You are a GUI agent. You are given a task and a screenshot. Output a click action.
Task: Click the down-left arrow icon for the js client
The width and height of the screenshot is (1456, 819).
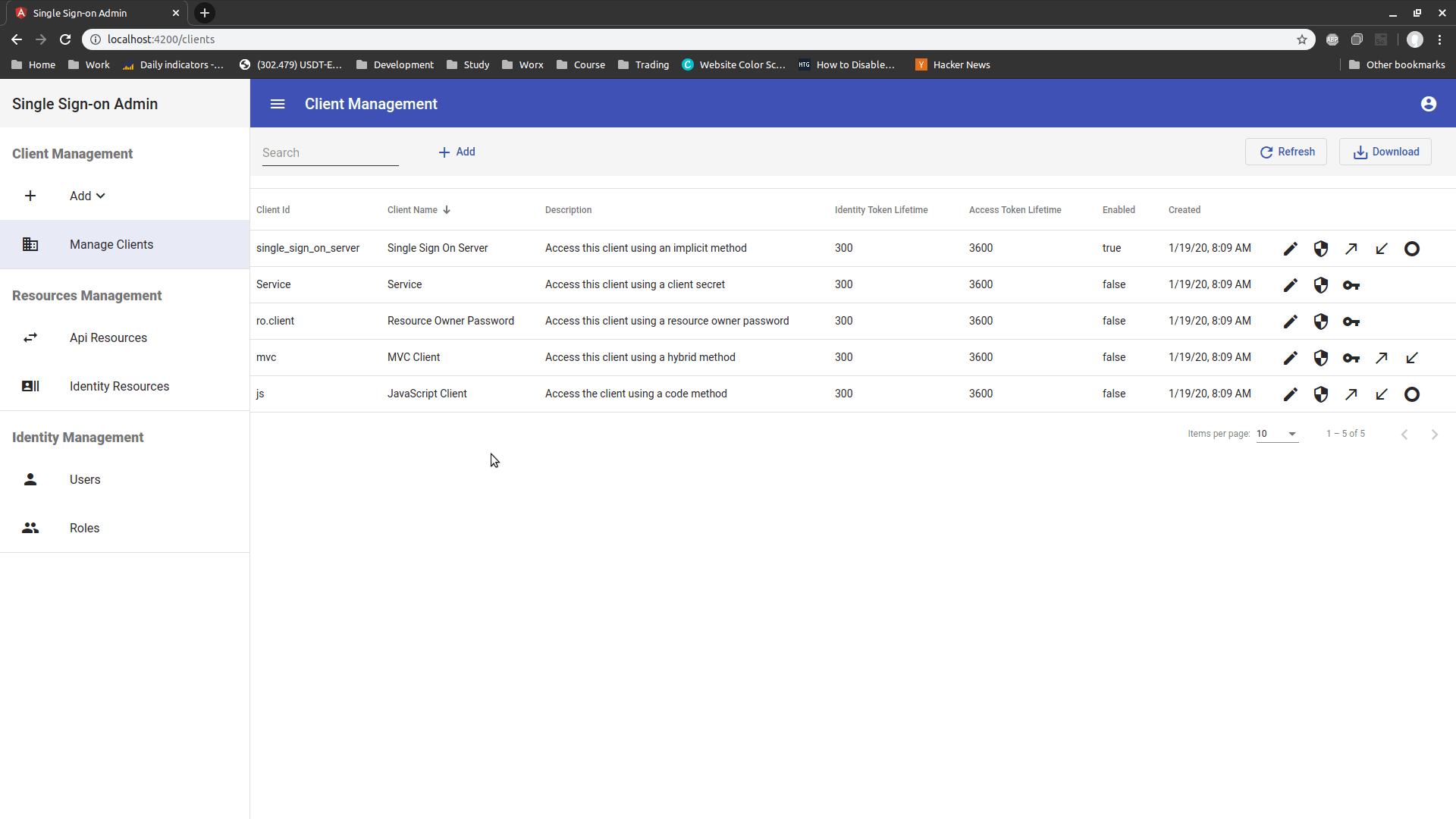pyautogui.click(x=1381, y=394)
